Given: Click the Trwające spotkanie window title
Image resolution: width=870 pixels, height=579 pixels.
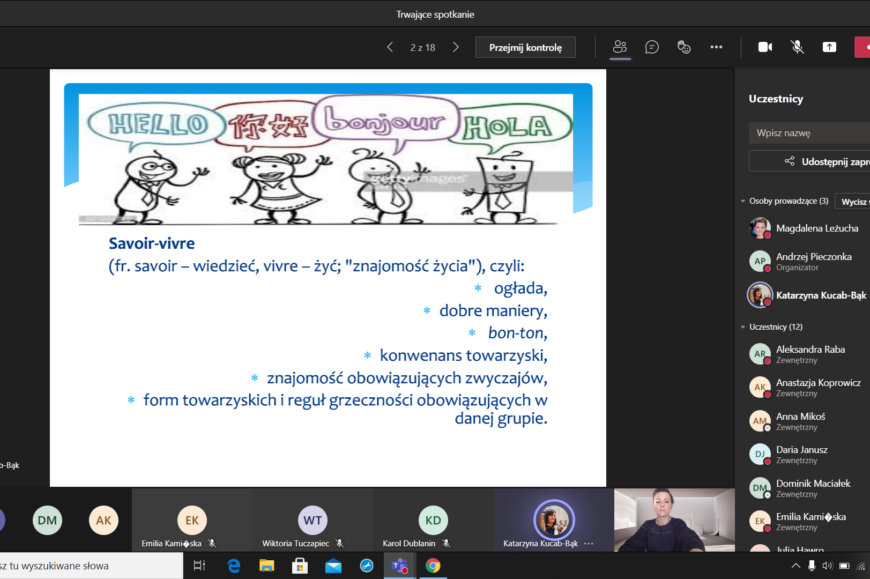Looking at the screenshot, I should point(435,14).
